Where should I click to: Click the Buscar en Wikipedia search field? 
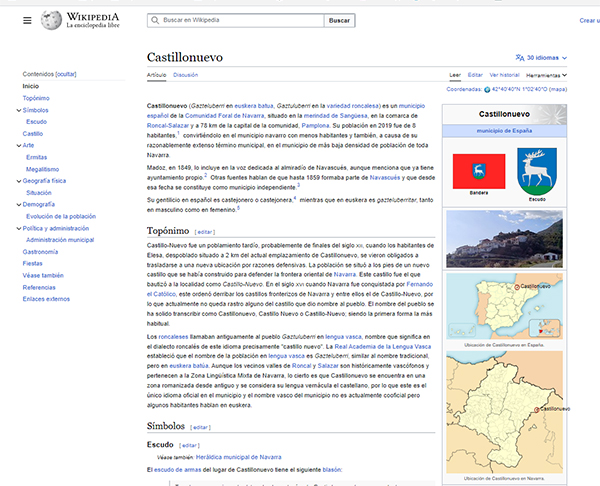pyautogui.click(x=240, y=20)
